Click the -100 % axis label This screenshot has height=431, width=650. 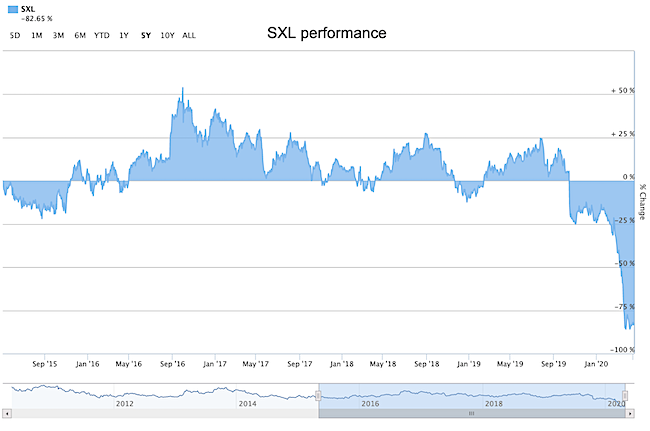point(622,350)
